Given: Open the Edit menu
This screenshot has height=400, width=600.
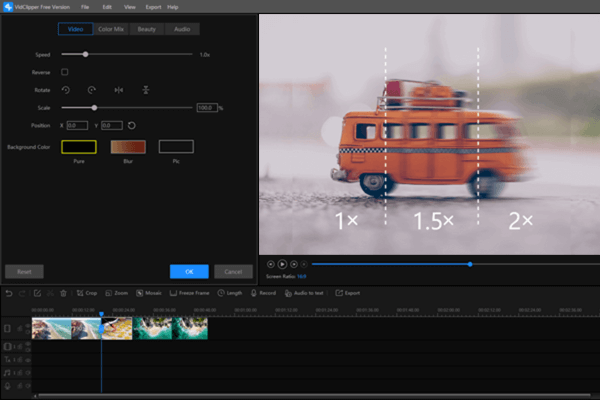Looking at the screenshot, I should [x=107, y=7].
